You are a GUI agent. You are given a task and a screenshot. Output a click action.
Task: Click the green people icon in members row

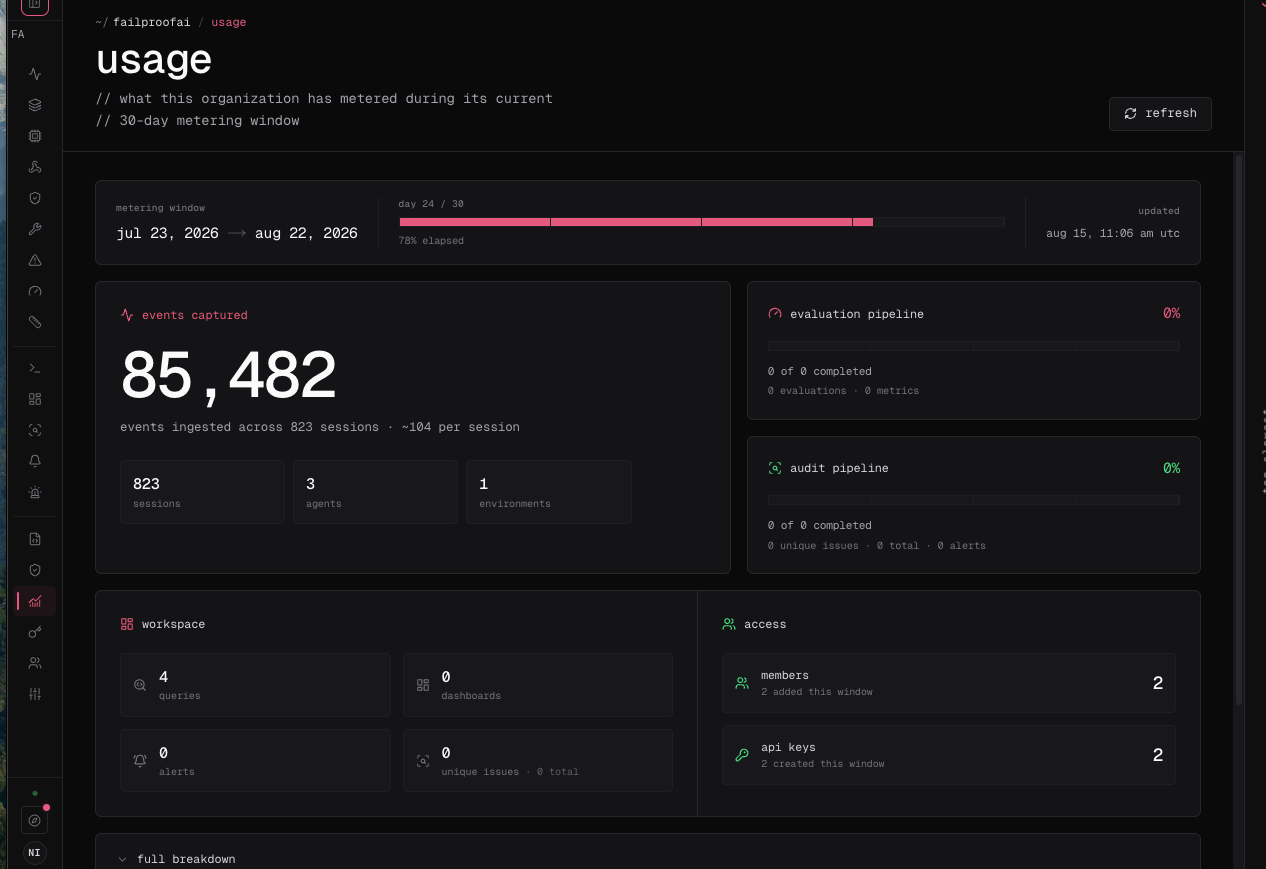tap(742, 683)
